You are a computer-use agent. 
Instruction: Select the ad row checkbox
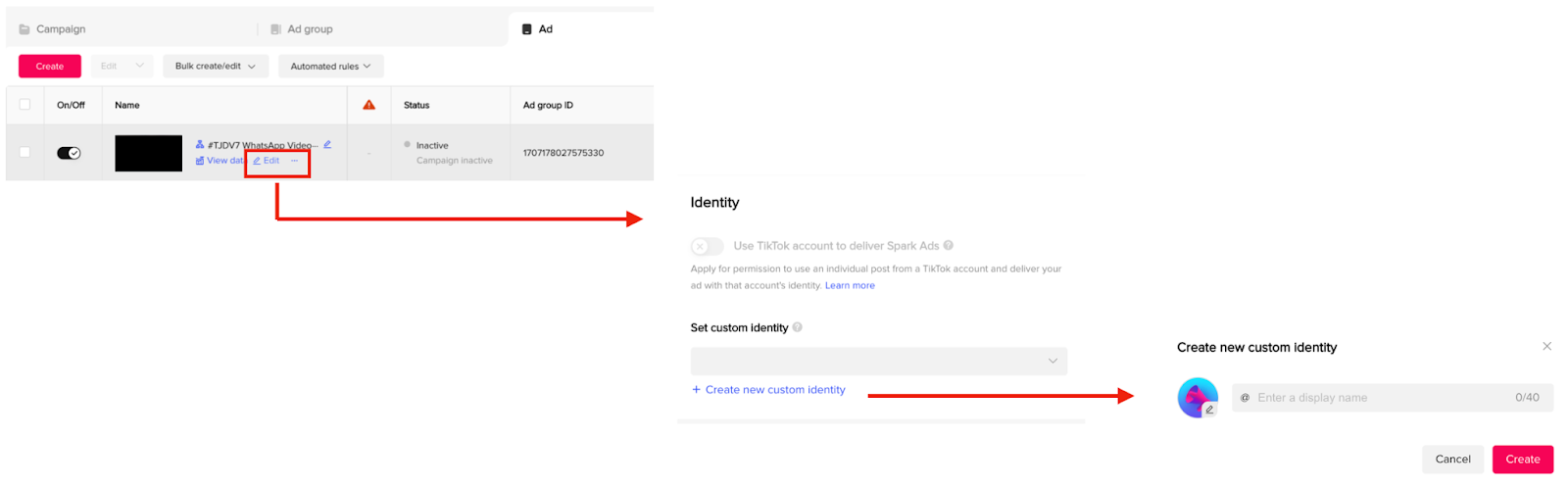click(24, 152)
